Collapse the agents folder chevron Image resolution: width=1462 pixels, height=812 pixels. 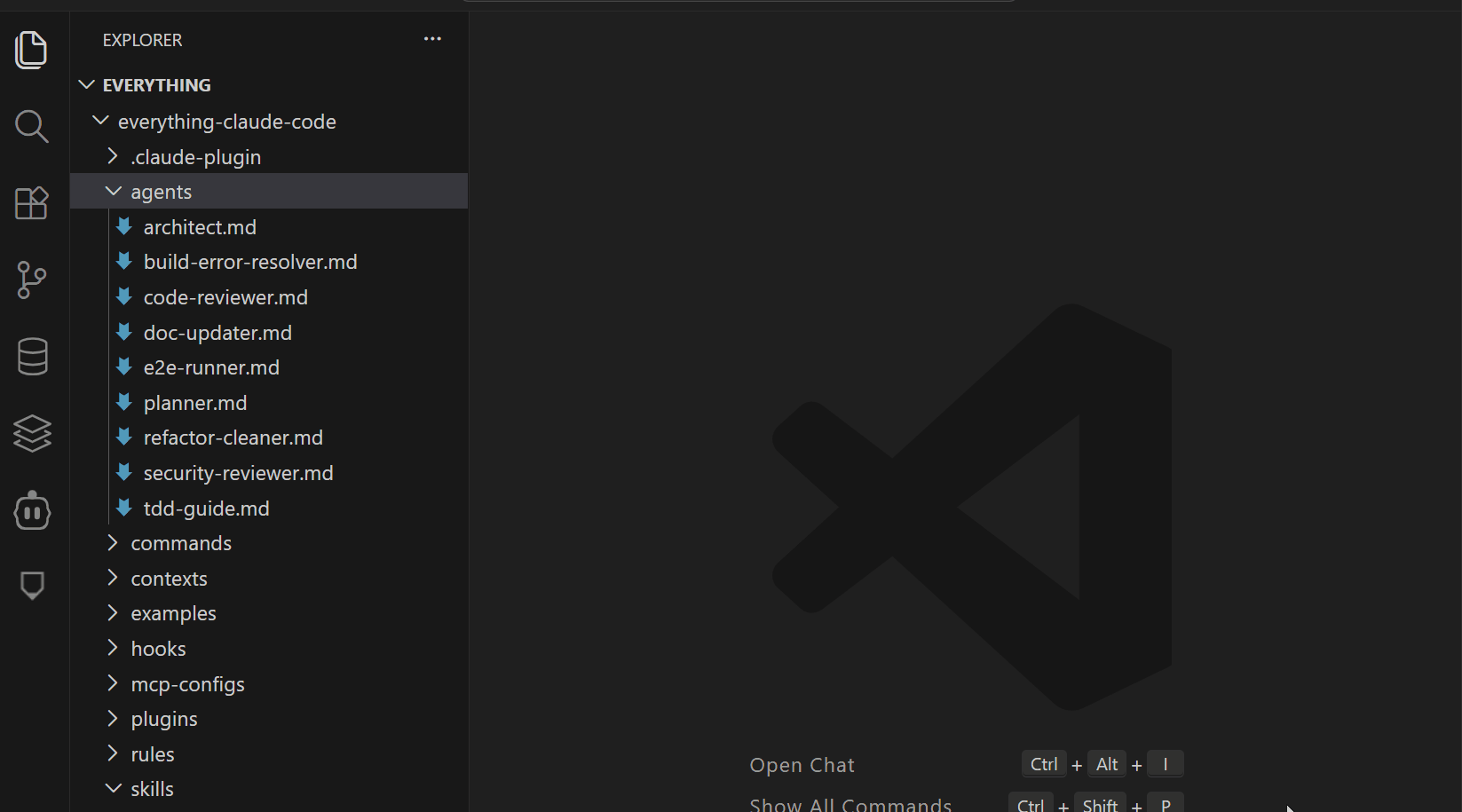(x=113, y=192)
